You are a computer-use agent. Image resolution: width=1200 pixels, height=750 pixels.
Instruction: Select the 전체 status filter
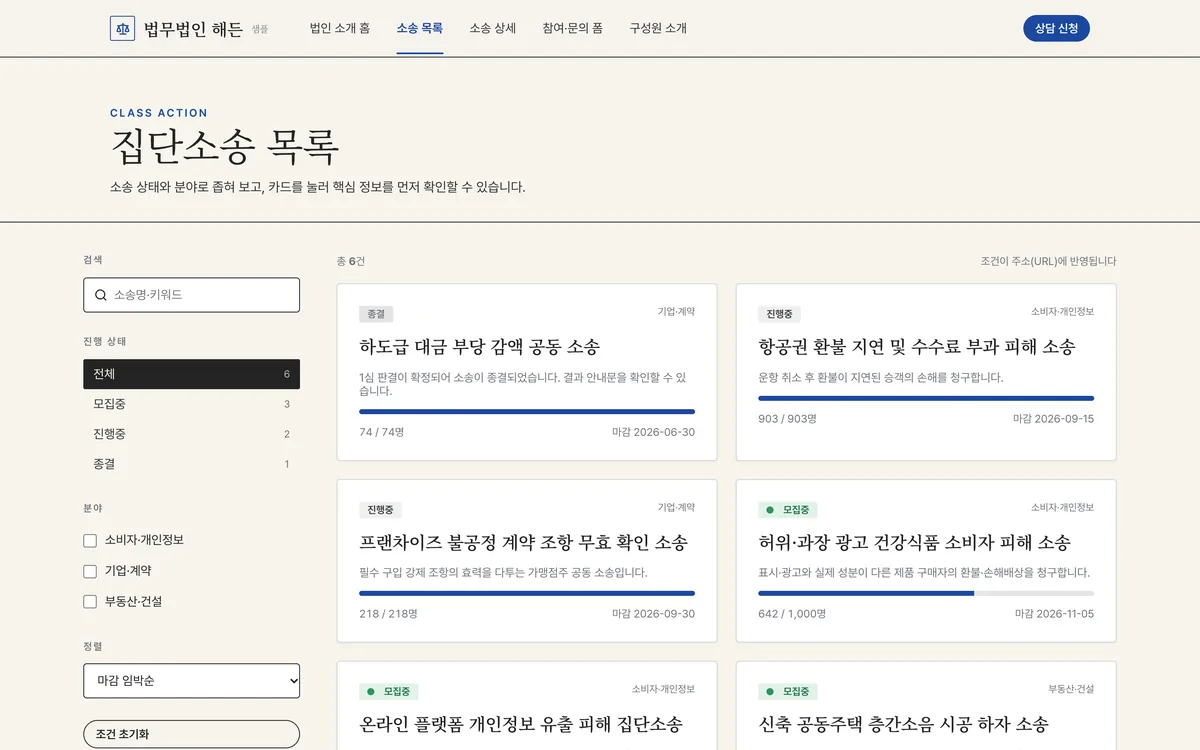(191, 374)
